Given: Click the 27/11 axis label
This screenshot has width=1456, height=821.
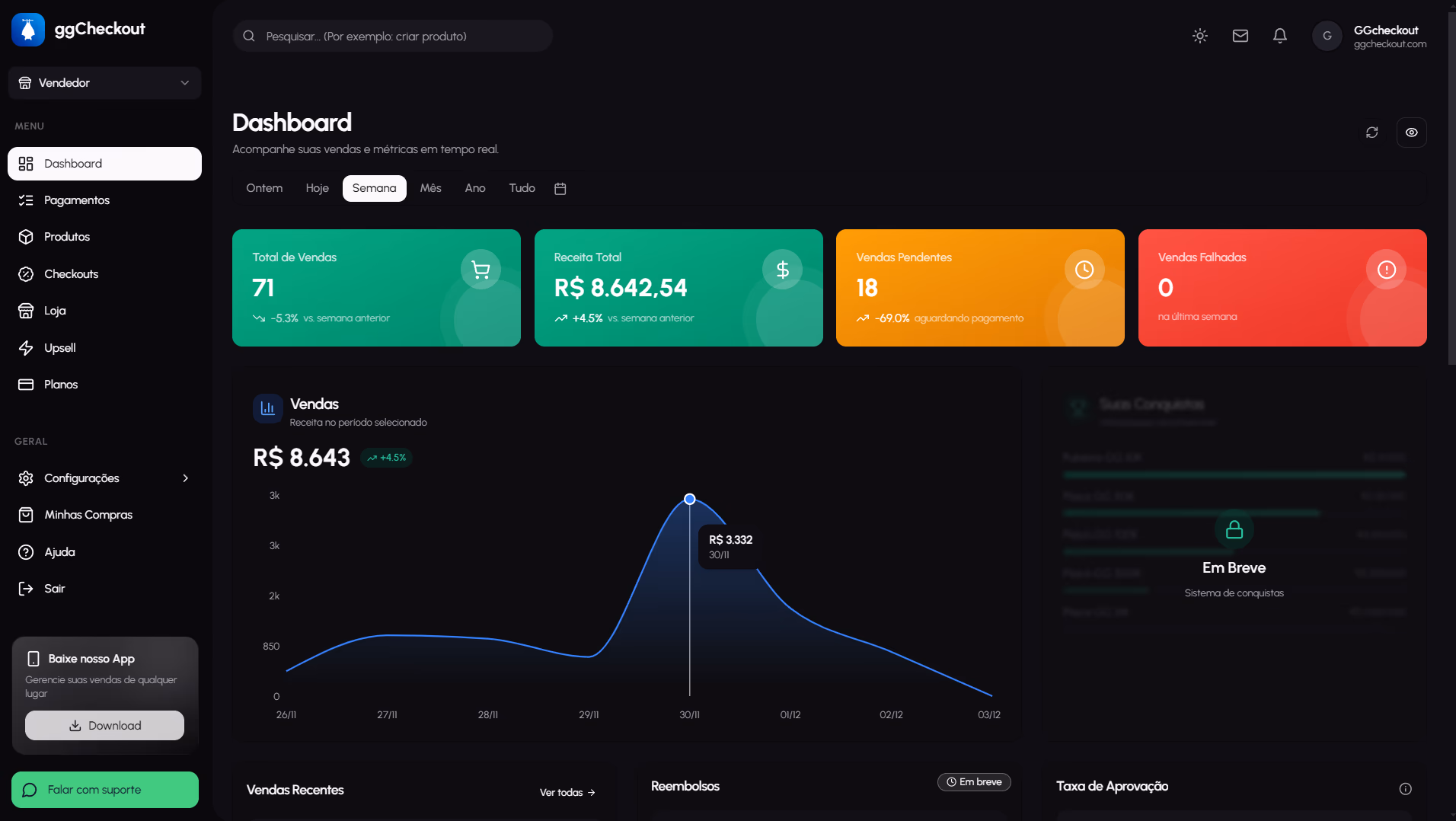Looking at the screenshot, I should coord(387,715).
